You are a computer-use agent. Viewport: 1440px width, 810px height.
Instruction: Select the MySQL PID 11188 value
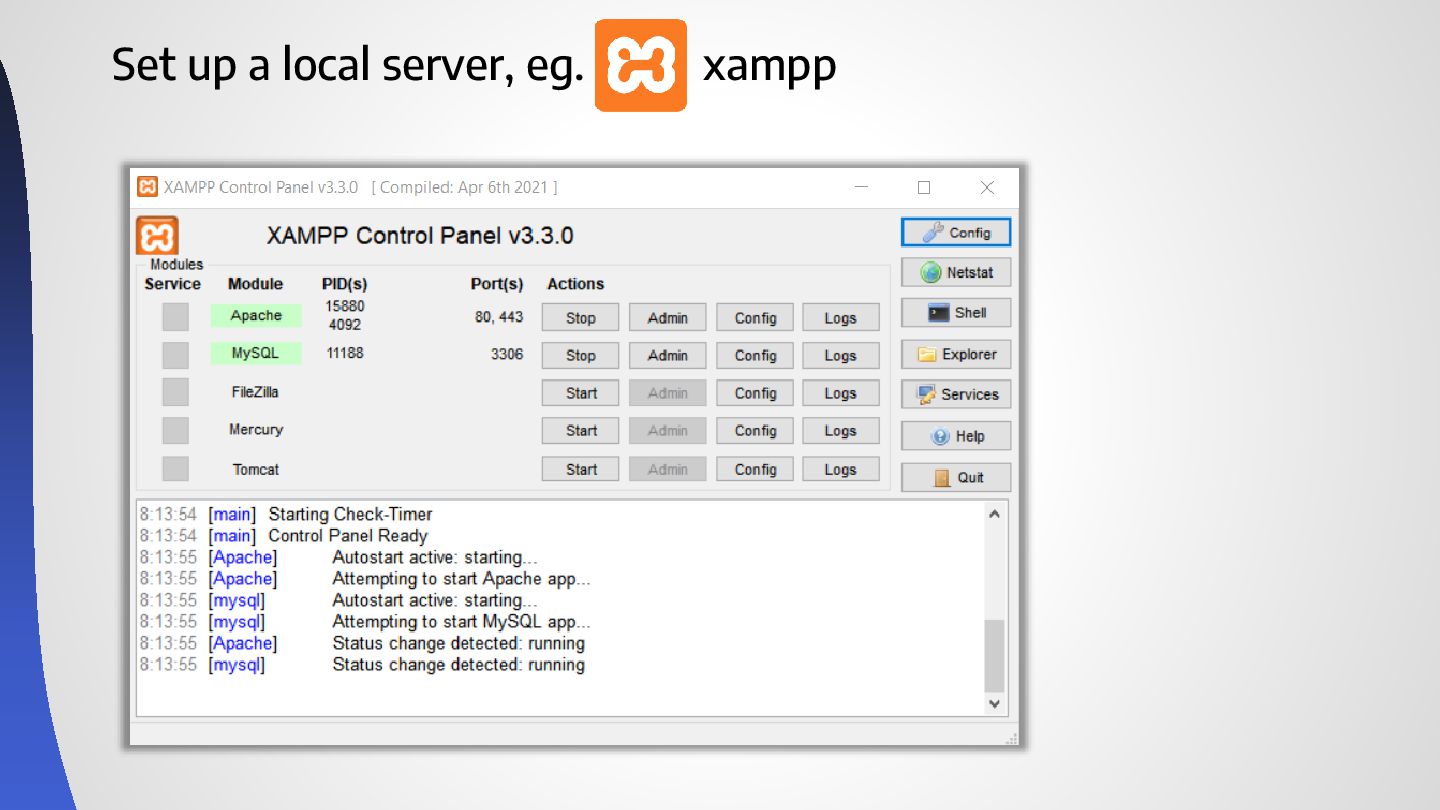click(345, 353)
